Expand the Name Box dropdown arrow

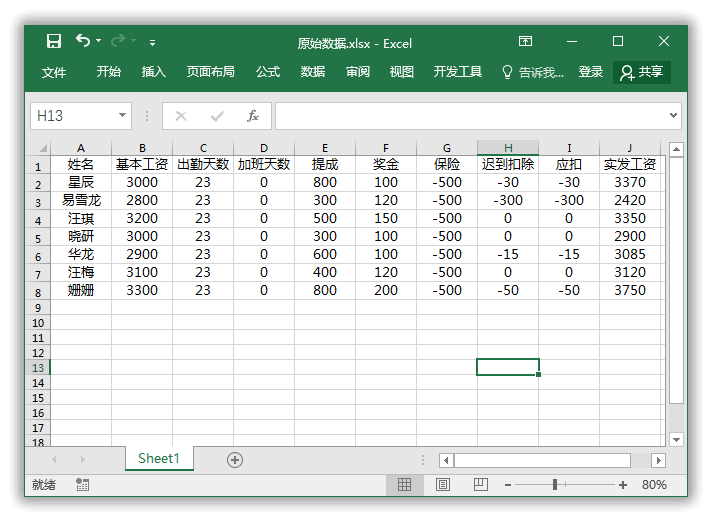click(122, 115)
